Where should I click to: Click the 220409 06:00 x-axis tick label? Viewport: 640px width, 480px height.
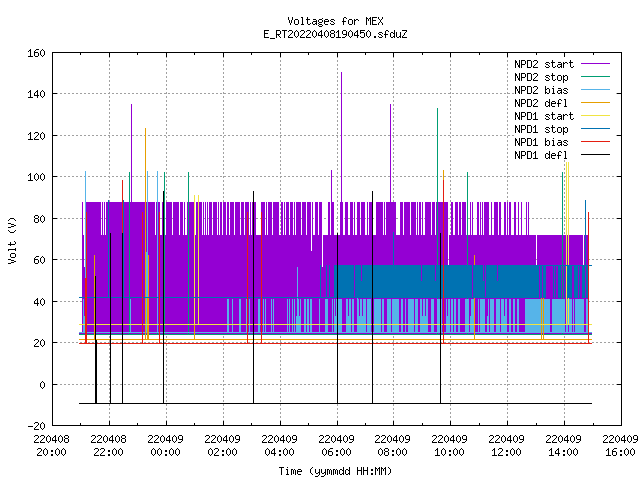[x=336, y=446]
